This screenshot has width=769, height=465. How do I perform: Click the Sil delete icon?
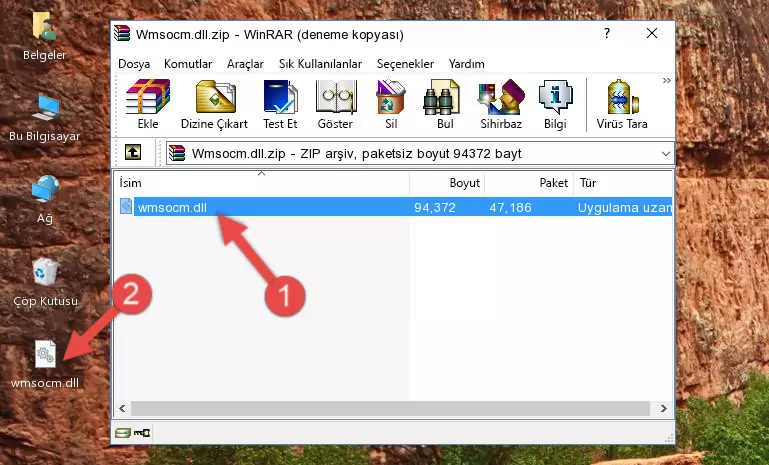coord(391,104)
